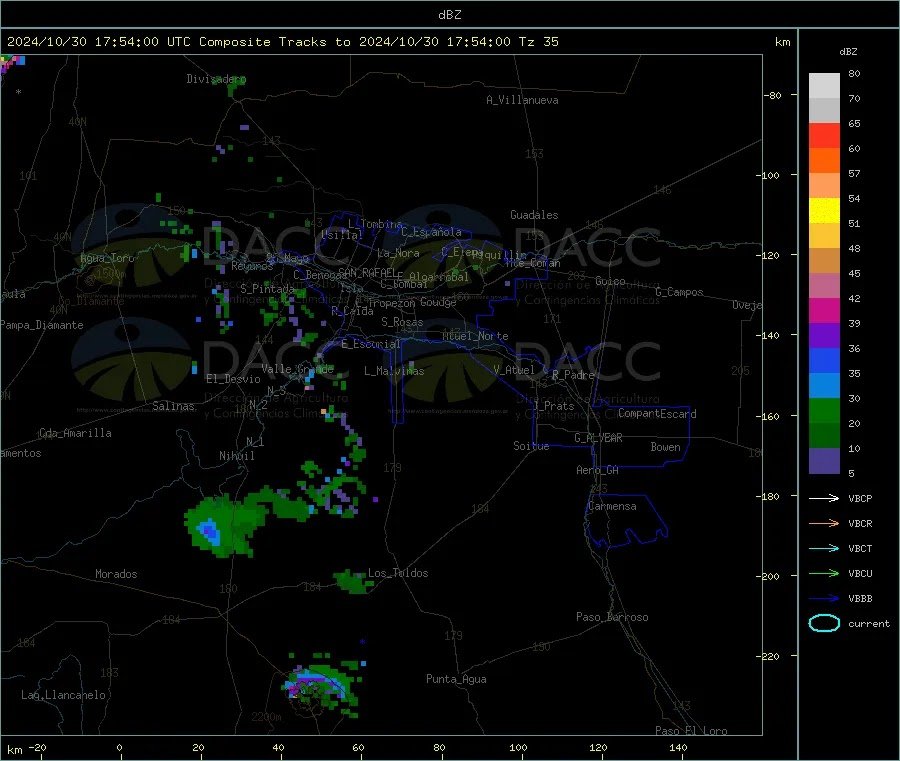The image size is (900, 761).
Task: Select the light gray top swatch of the scale
Action: [x=824, y=85]
